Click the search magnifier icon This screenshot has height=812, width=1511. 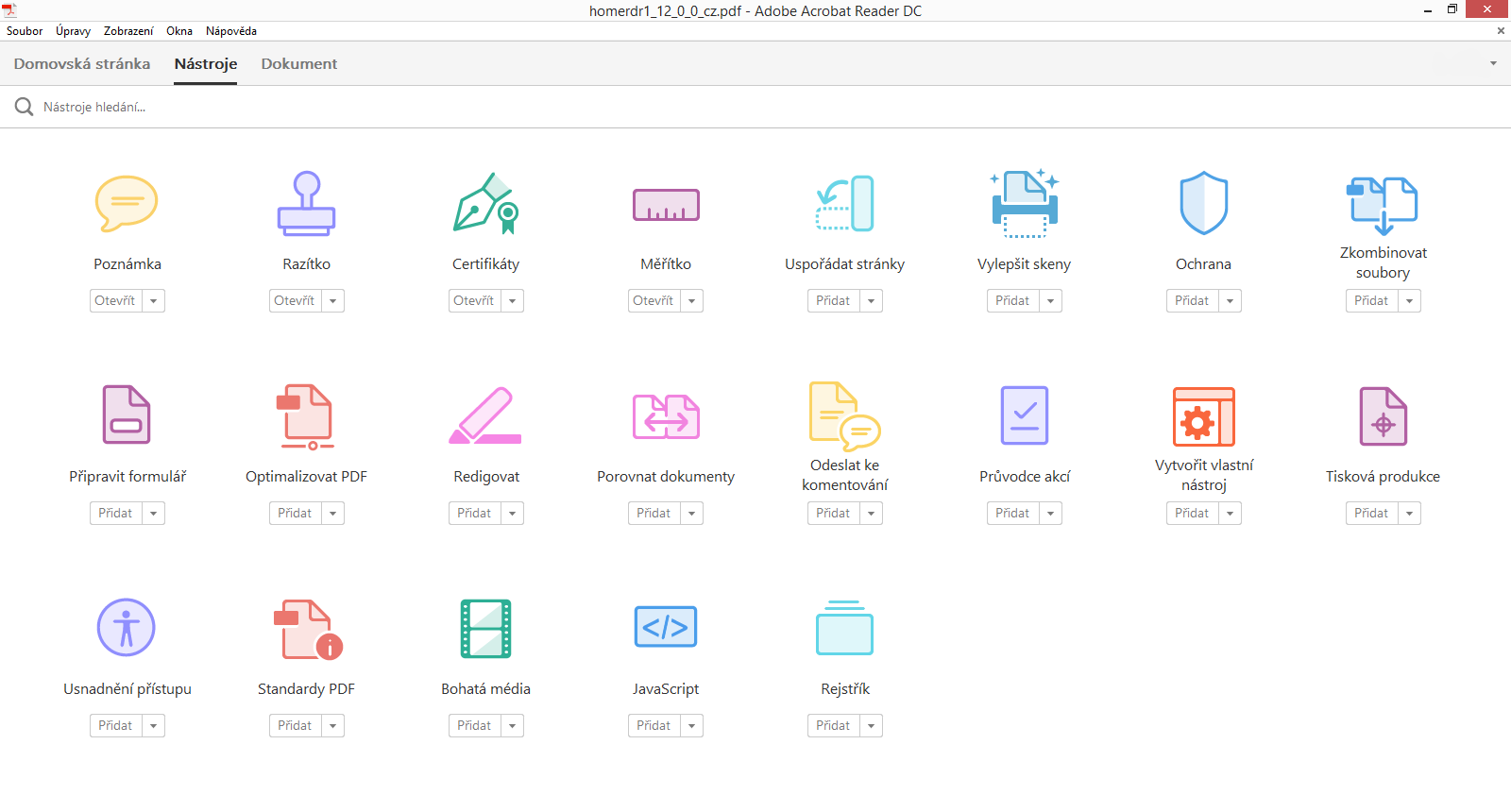tap(24, 107)
